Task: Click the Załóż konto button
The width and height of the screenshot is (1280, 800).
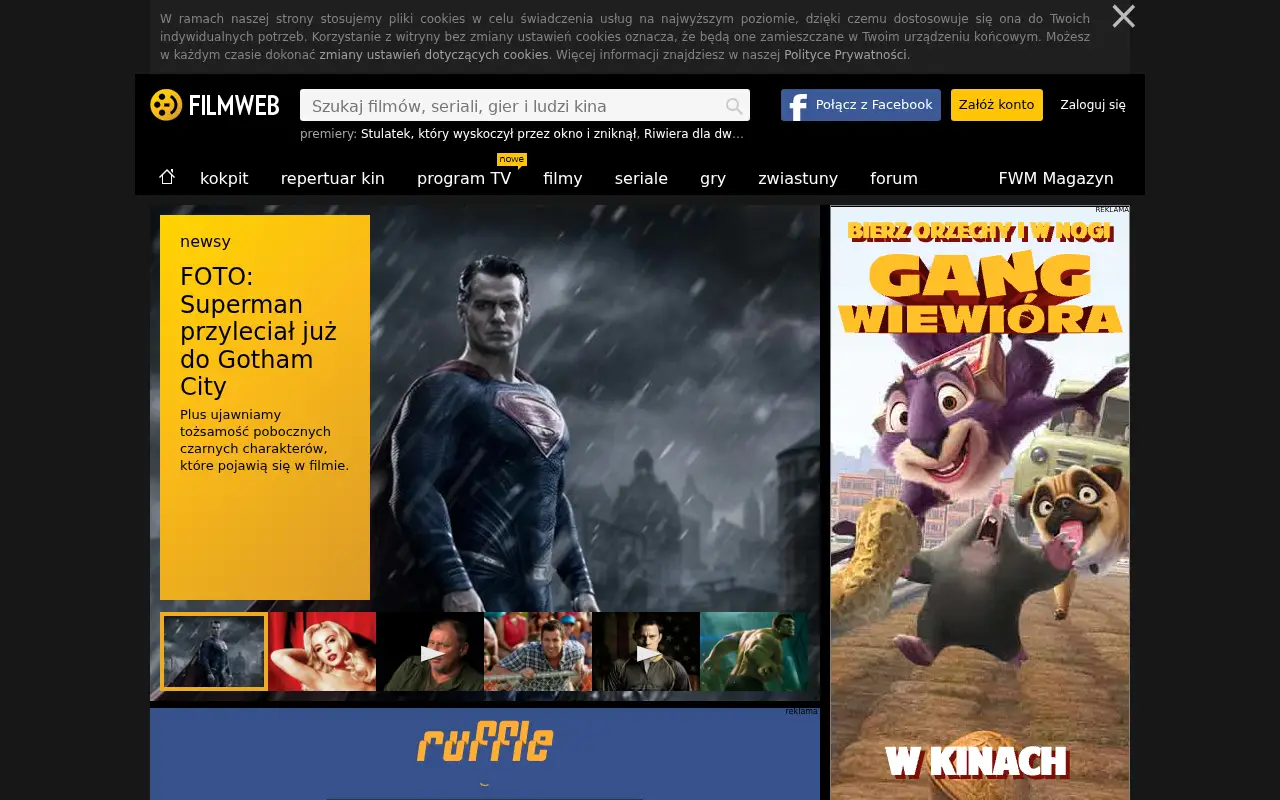Action: pos(996,105)
